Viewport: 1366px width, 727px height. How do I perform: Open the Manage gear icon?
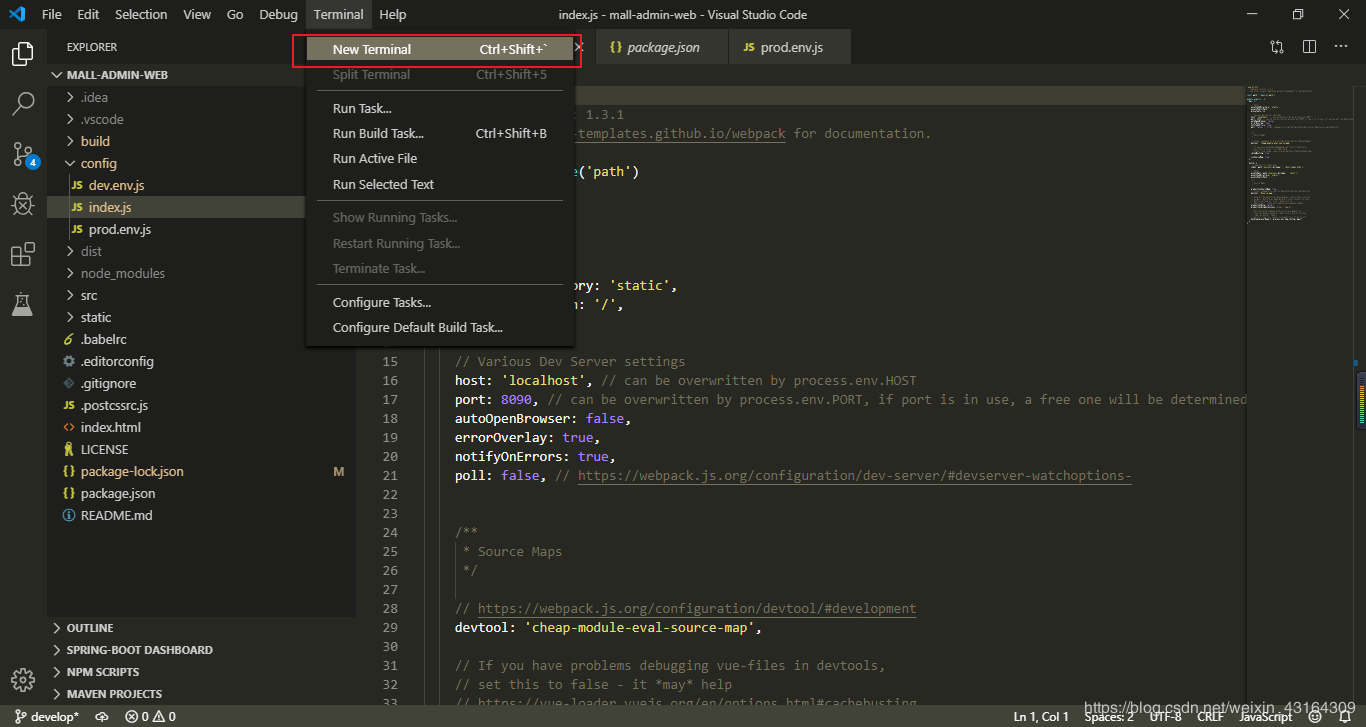click(x=23, y=678)
